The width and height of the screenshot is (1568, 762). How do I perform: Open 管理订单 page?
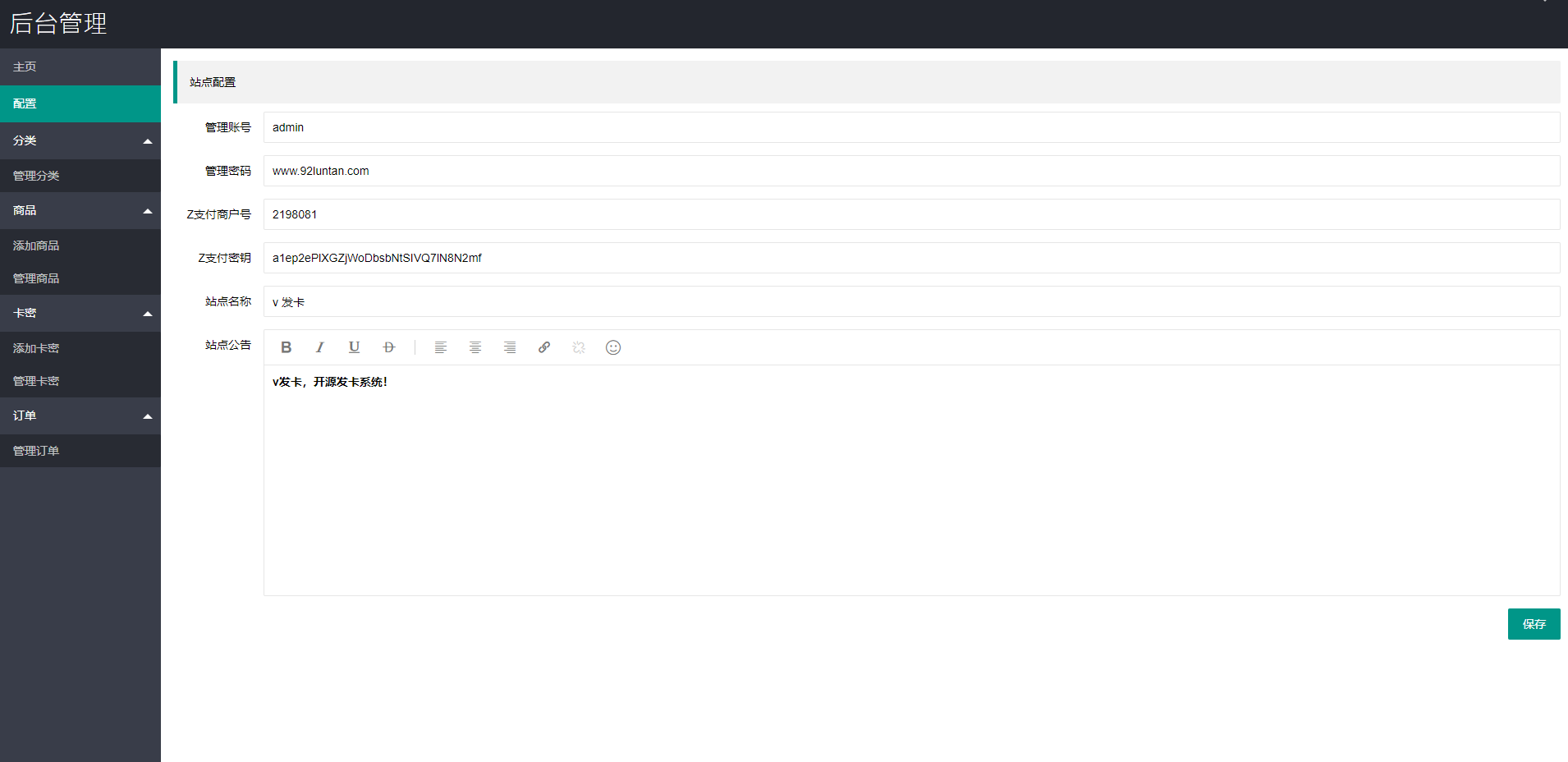80,451
